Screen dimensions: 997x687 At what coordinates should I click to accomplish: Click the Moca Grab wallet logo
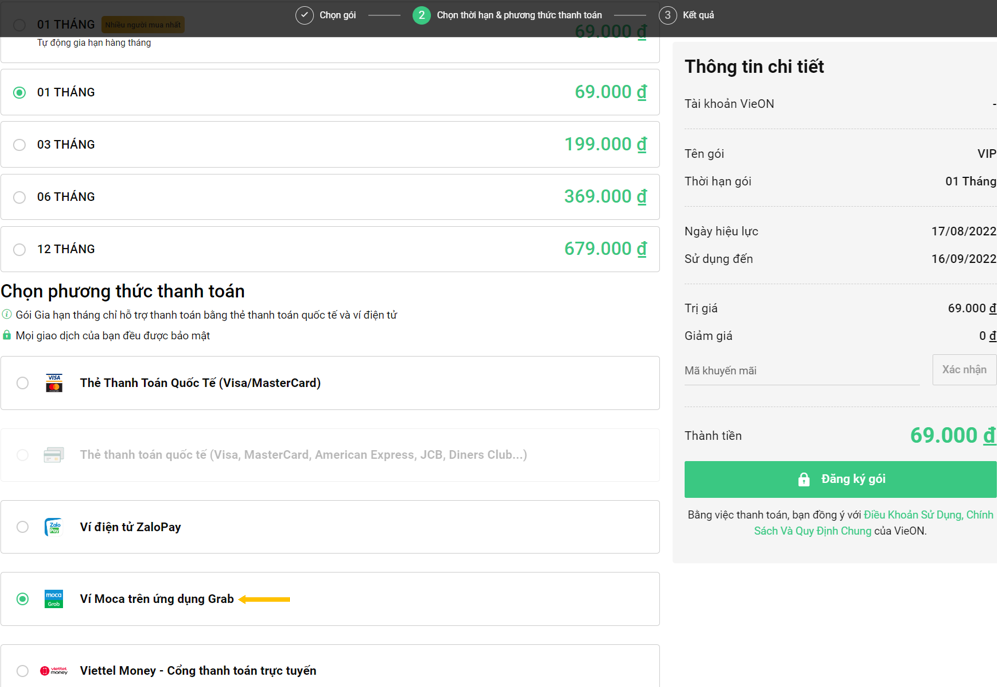point(54,599)
